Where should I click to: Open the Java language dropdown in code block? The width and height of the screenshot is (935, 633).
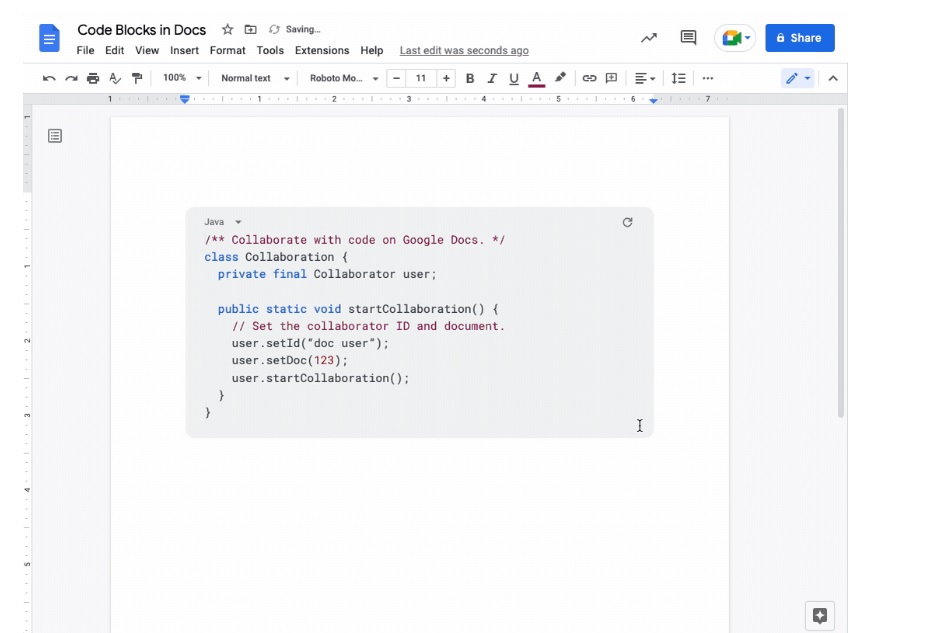(x=222, y=222)
